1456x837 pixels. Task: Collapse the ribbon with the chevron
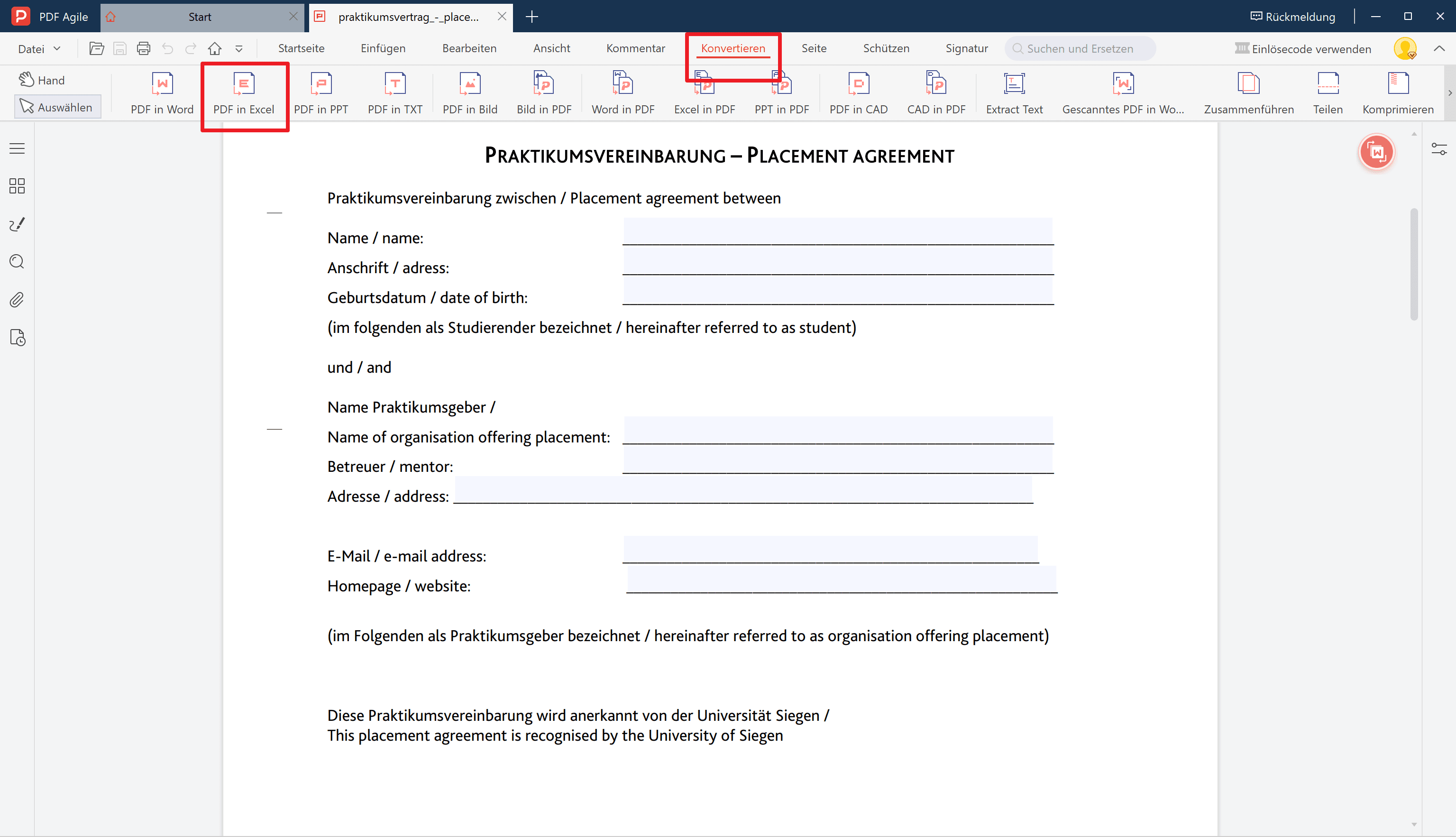point(1439,49)
